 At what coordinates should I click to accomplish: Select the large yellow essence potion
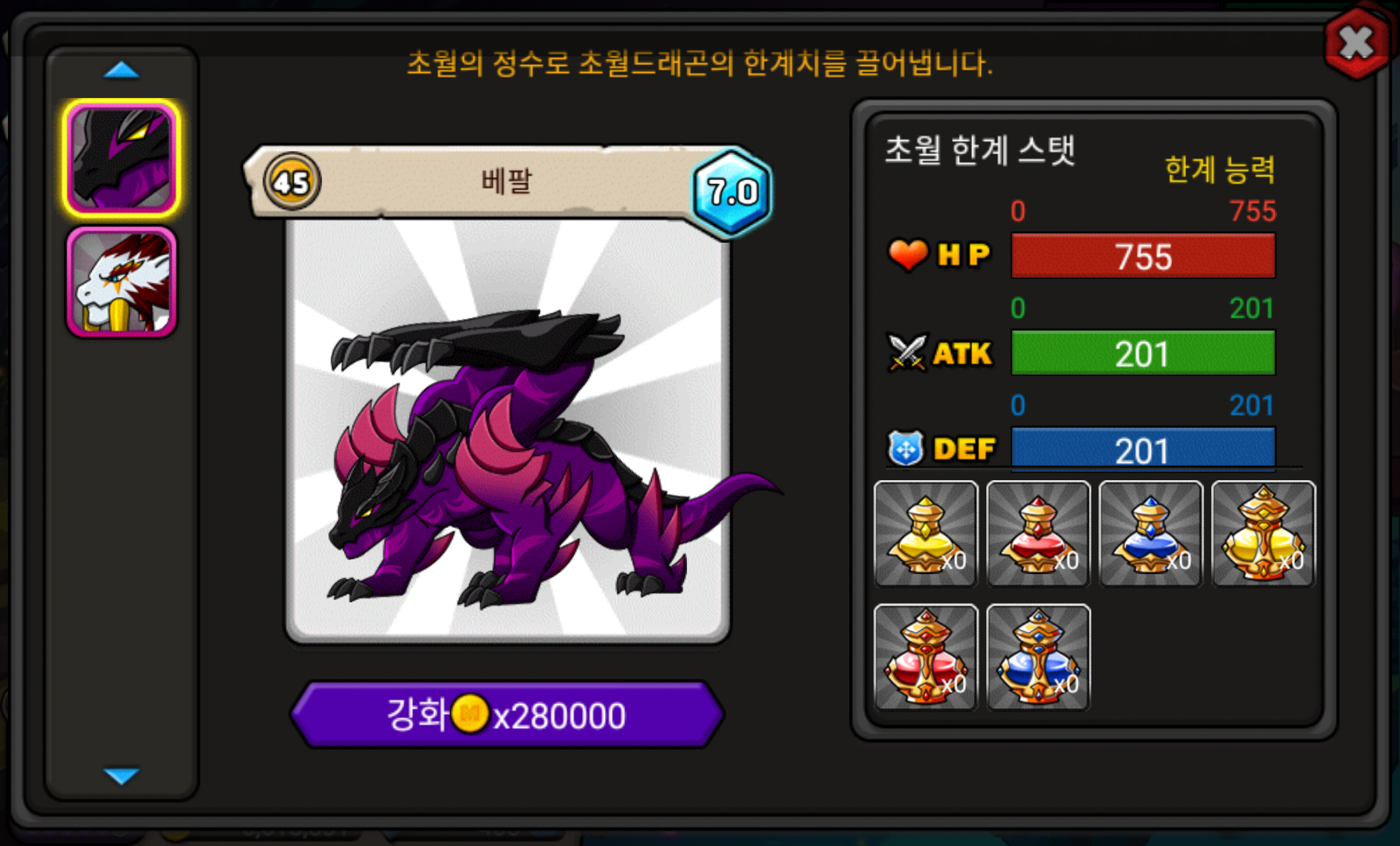pos(1264,533)
